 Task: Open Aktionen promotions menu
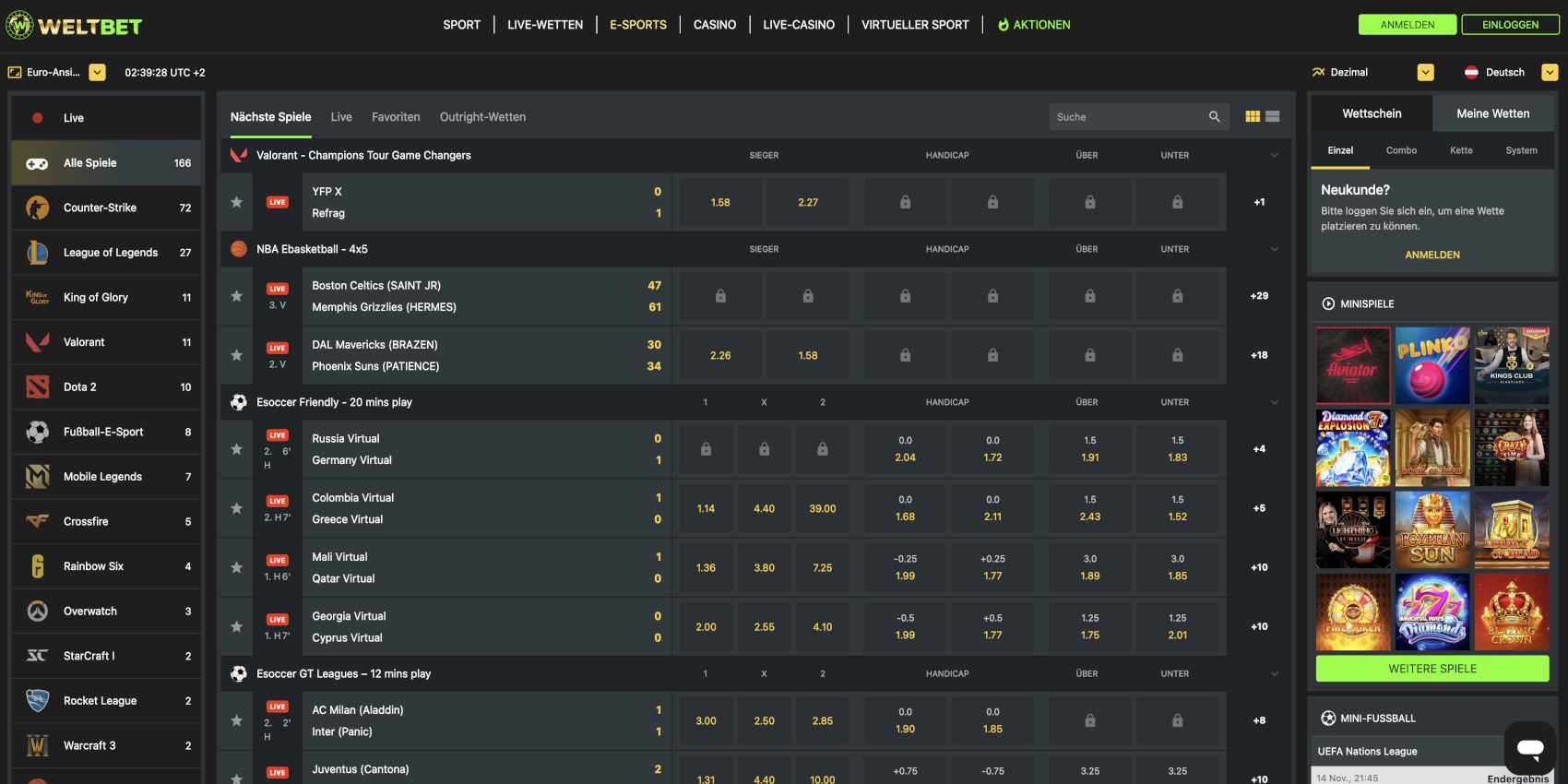(1034, 25)
